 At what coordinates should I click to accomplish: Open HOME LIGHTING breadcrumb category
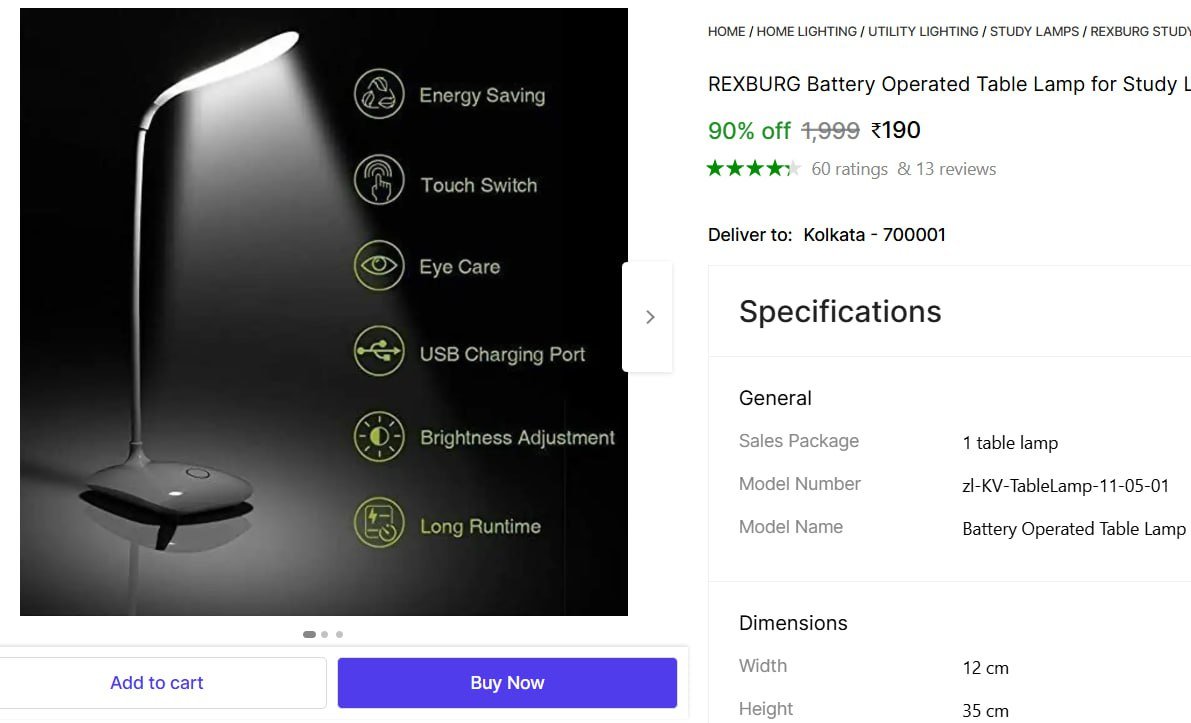(x=806, y=32)
